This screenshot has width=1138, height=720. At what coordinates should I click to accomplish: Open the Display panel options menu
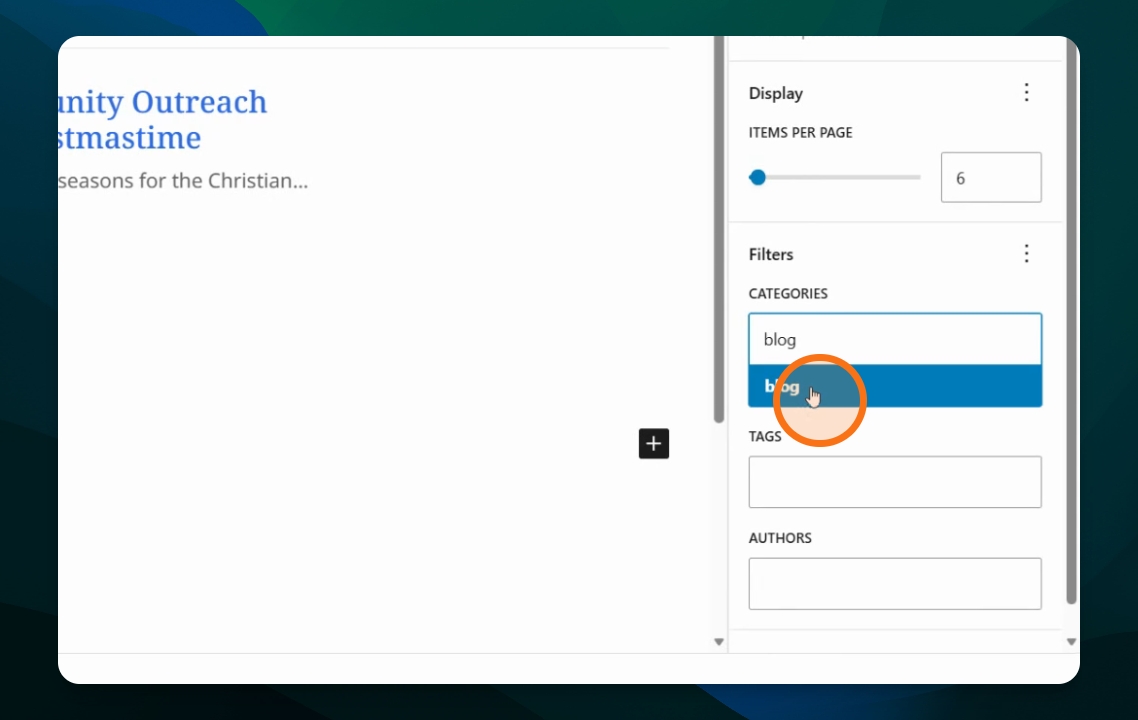[1026, 92]
